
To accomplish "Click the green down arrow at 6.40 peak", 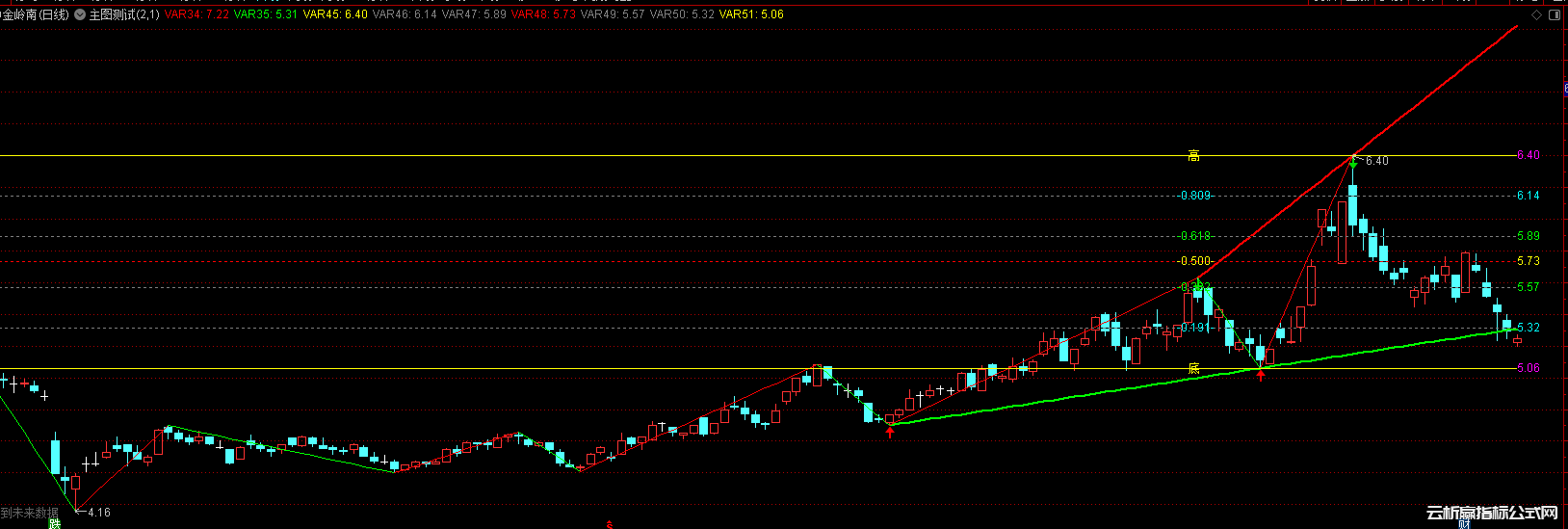I will [x=1353, y=166].
